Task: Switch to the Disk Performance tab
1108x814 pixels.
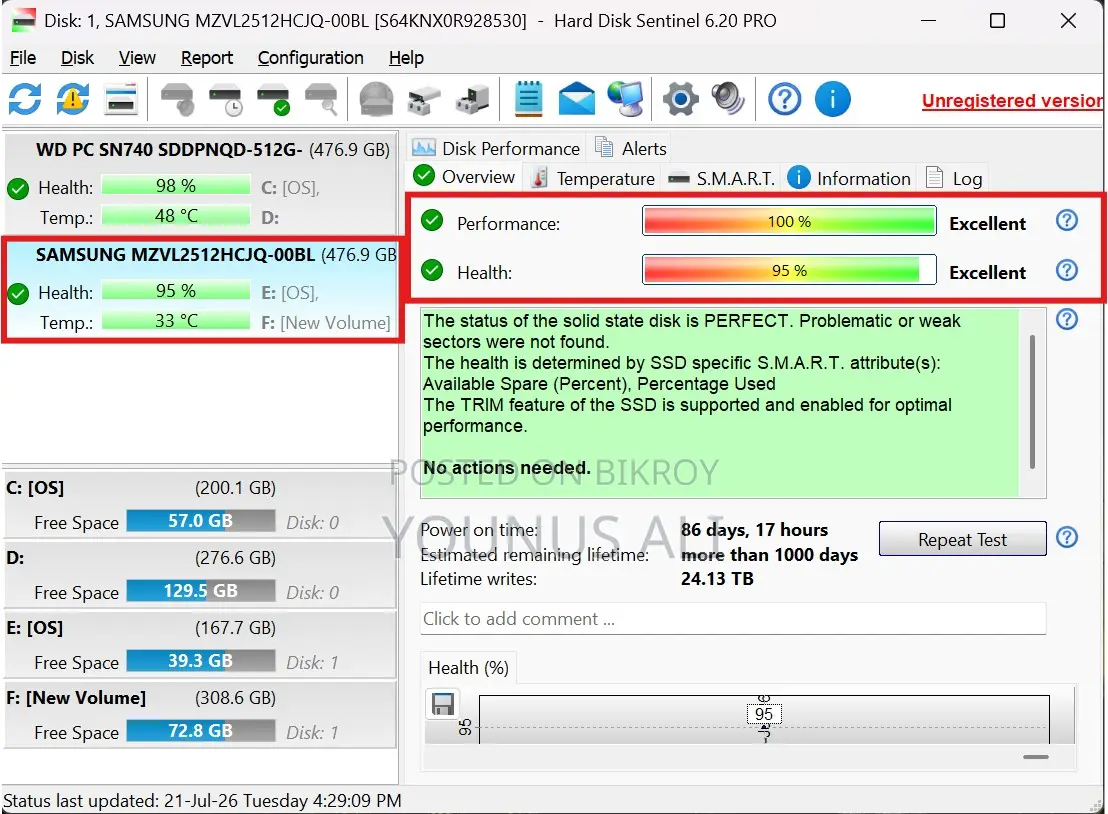Action: pyautogui.click(x=497, y=148)
